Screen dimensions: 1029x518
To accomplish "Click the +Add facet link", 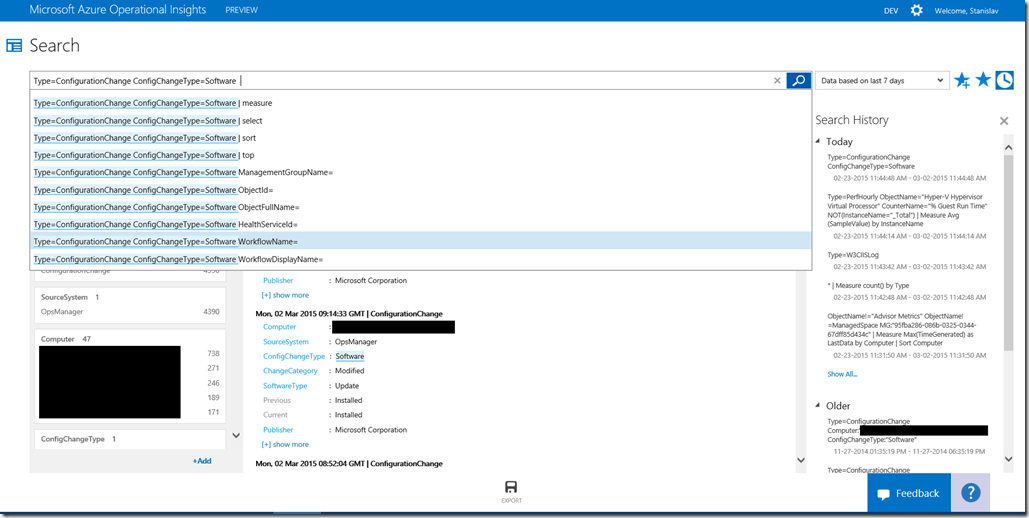I will 202,461.
